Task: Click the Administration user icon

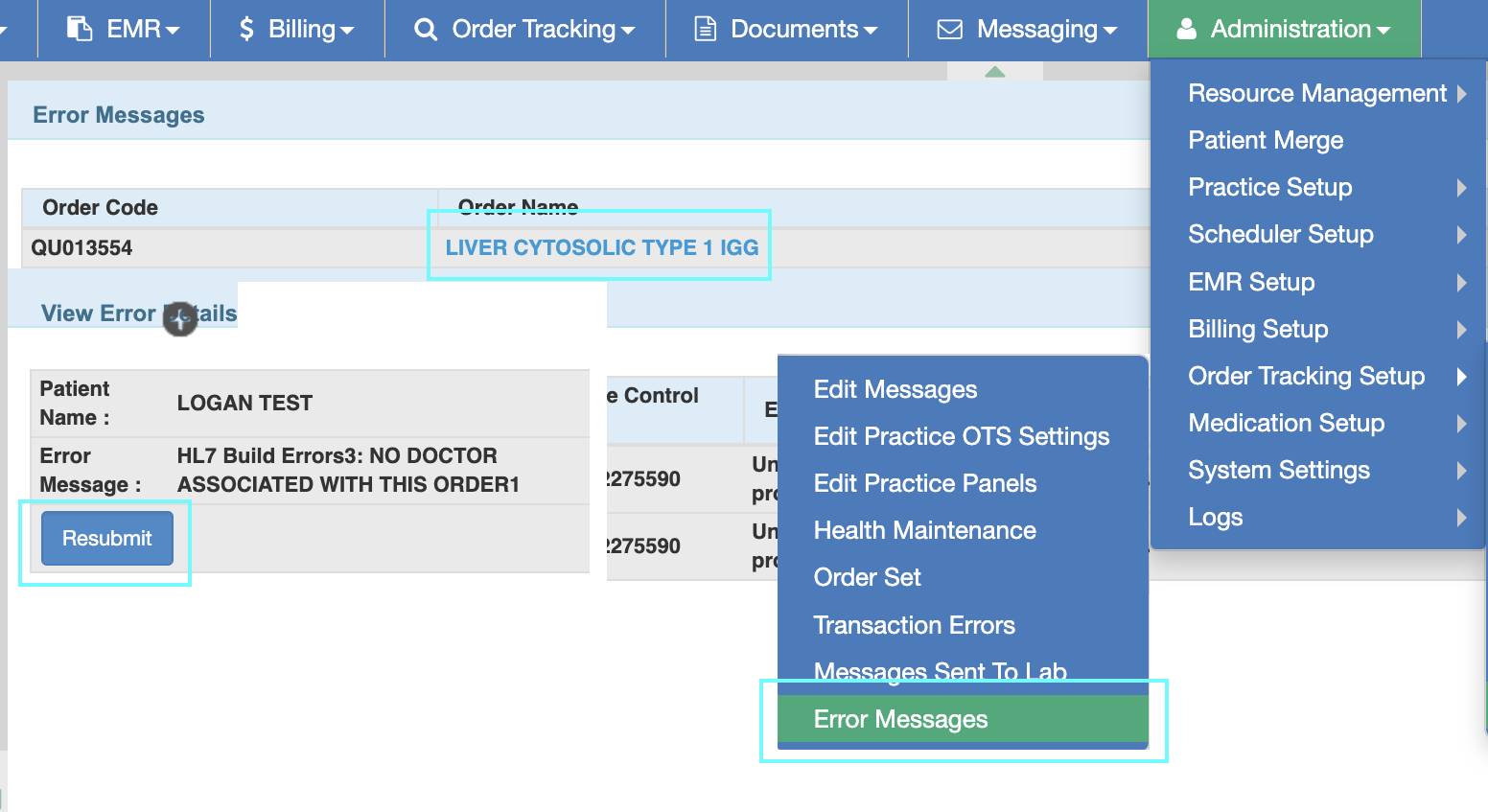Action: tap(1186, 29)
